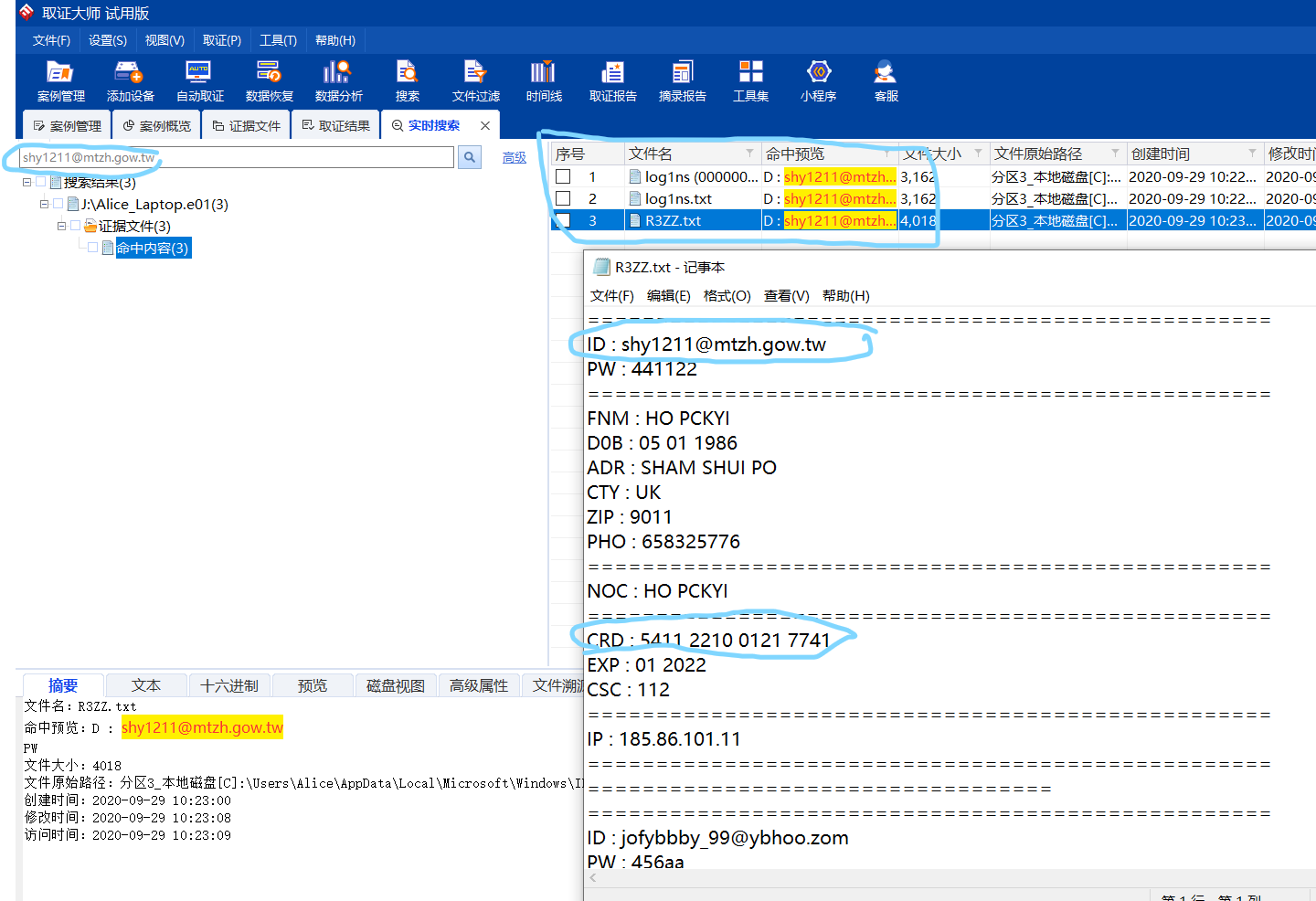The height and width of the screenshot is (901, 1316).
Task: Start 自动取证 from the toolbar
Action: click(199, 80)
